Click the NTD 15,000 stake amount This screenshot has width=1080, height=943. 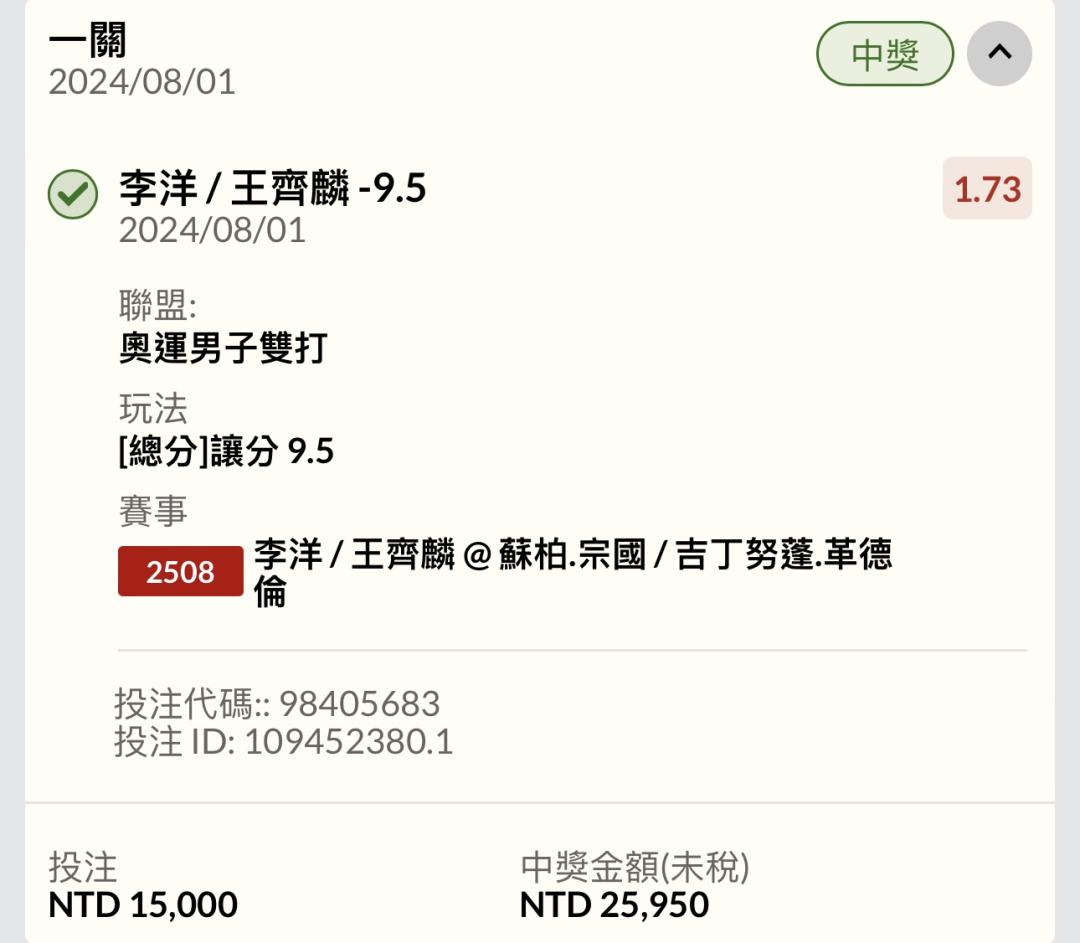pyautogui.click(x=143, y=904)
